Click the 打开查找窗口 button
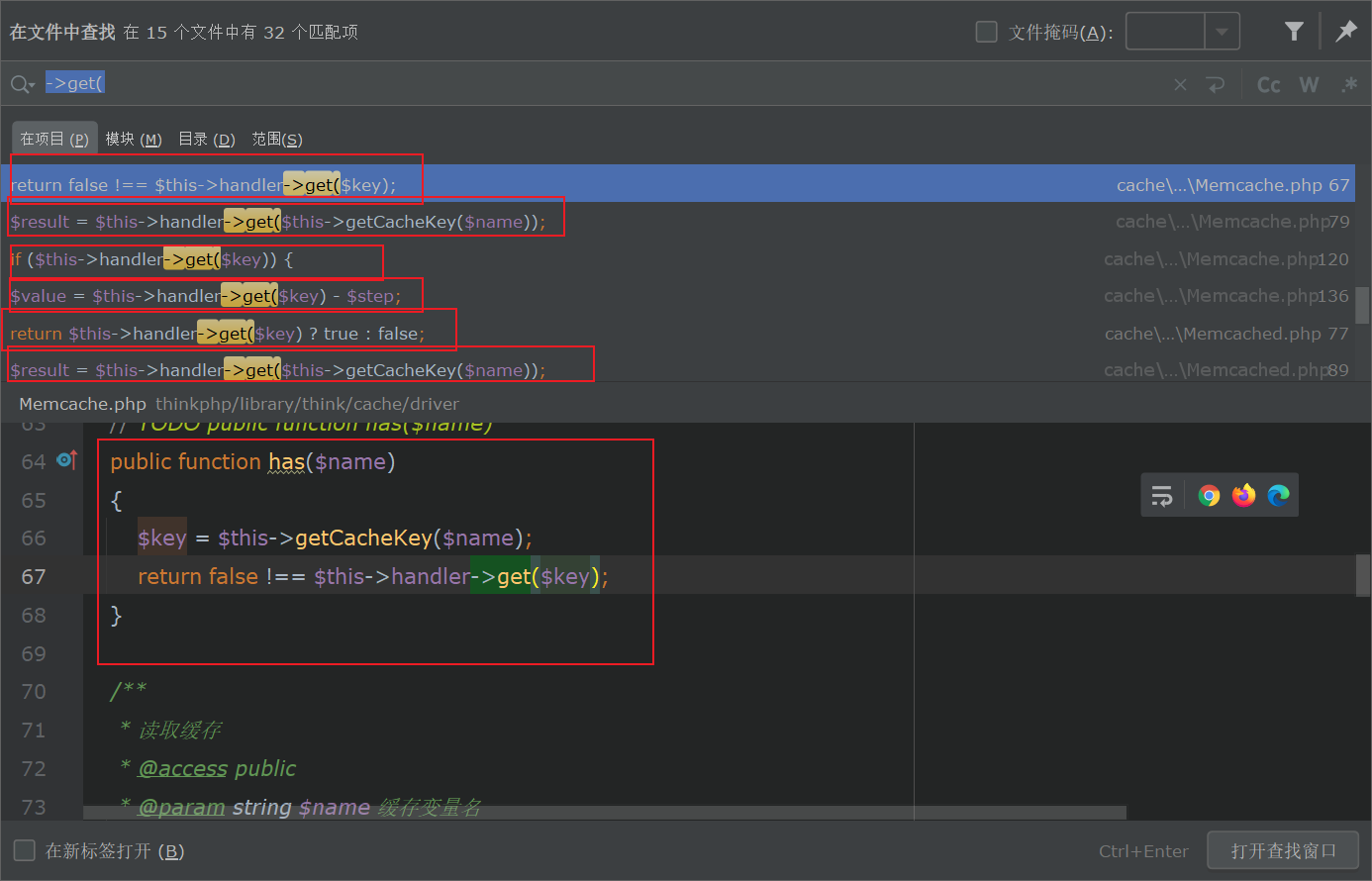The image size is (1372, 881). point(1283,850)
